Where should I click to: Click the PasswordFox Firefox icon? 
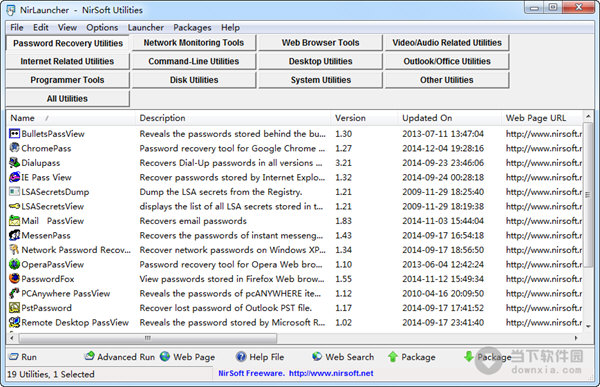(x=15, y=279)
